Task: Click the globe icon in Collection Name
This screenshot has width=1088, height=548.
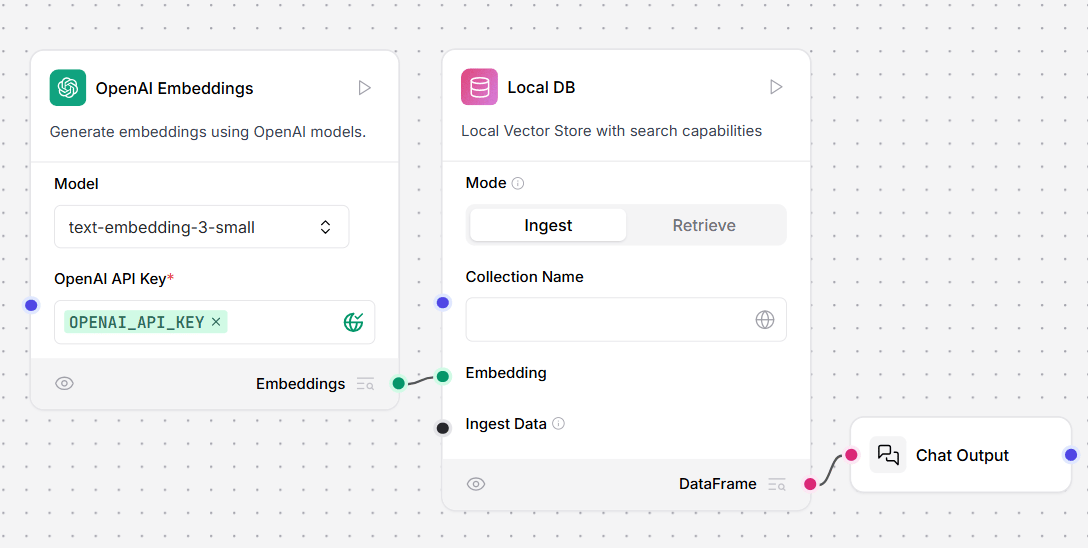Action: (x=765, y=320)
